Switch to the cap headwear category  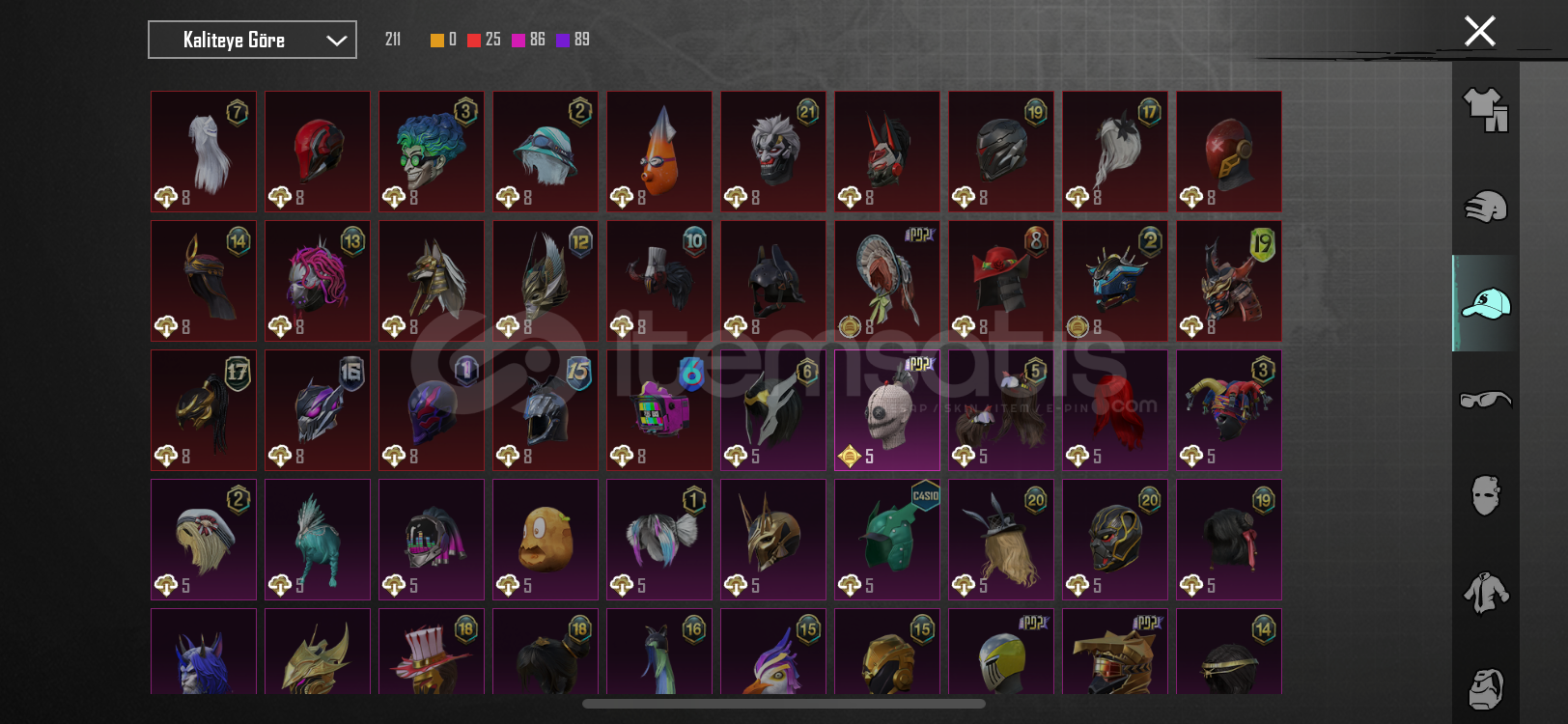[x=1485, y=303]
